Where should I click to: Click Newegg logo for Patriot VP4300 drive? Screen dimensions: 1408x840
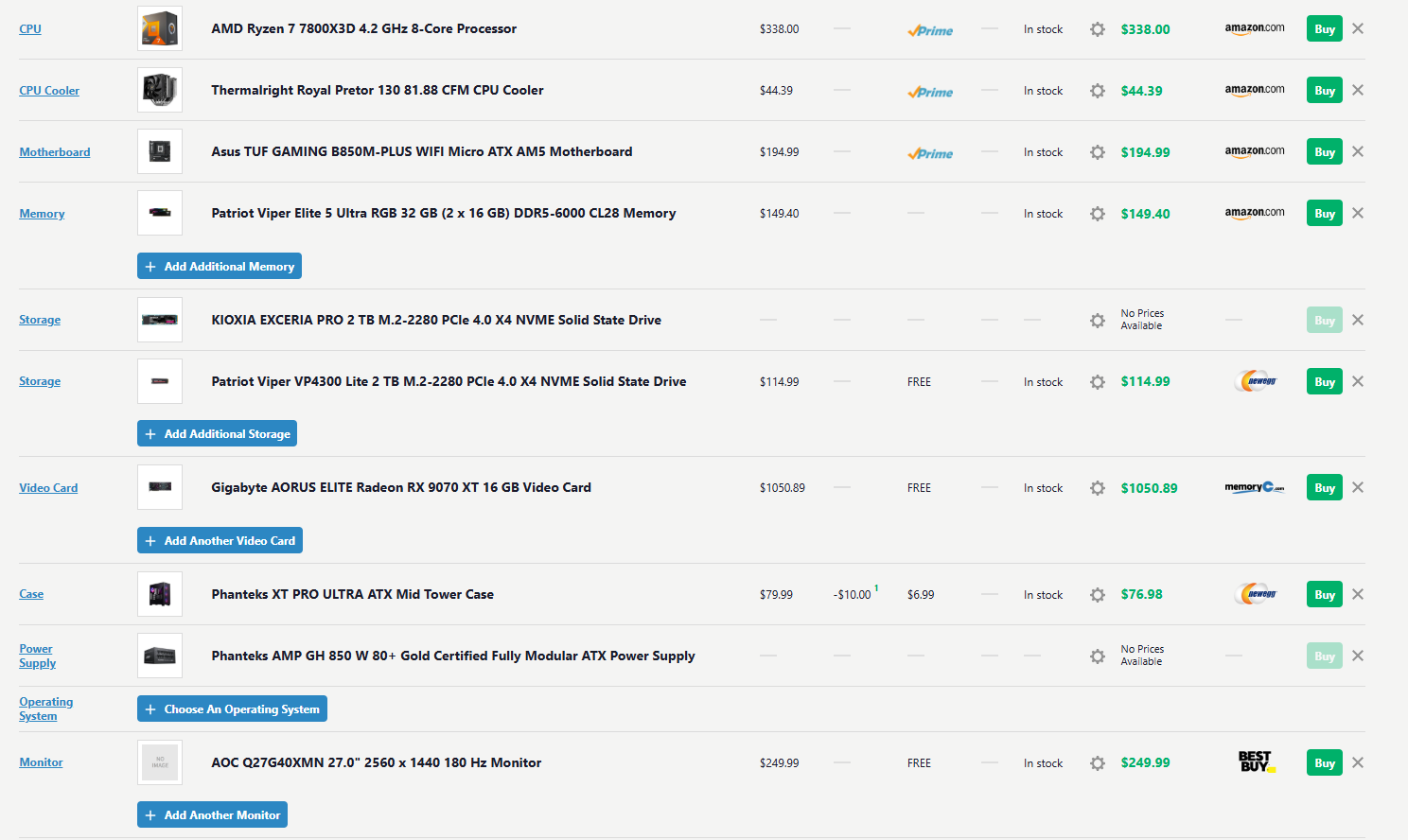point(1256,381)
